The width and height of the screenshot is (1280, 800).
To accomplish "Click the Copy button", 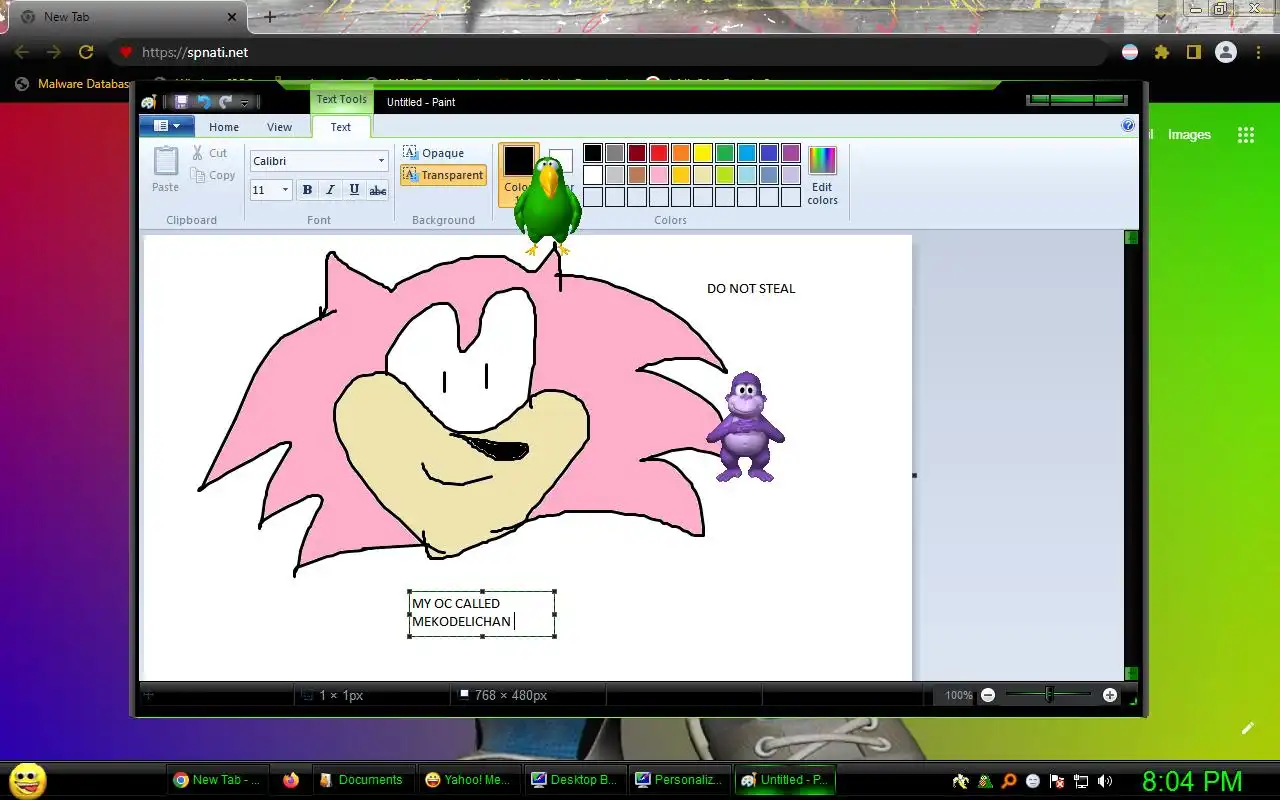I will pos(213,175).
